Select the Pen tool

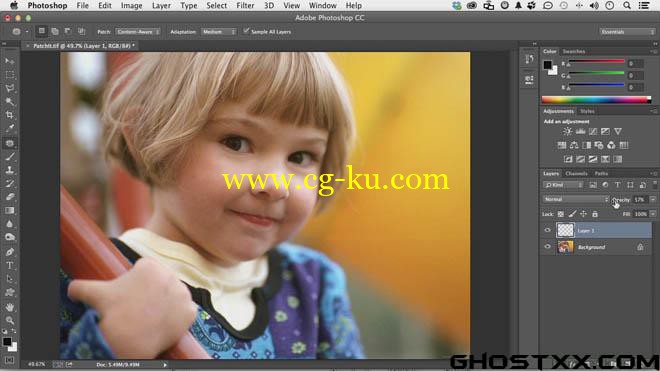tap(9, 252)
